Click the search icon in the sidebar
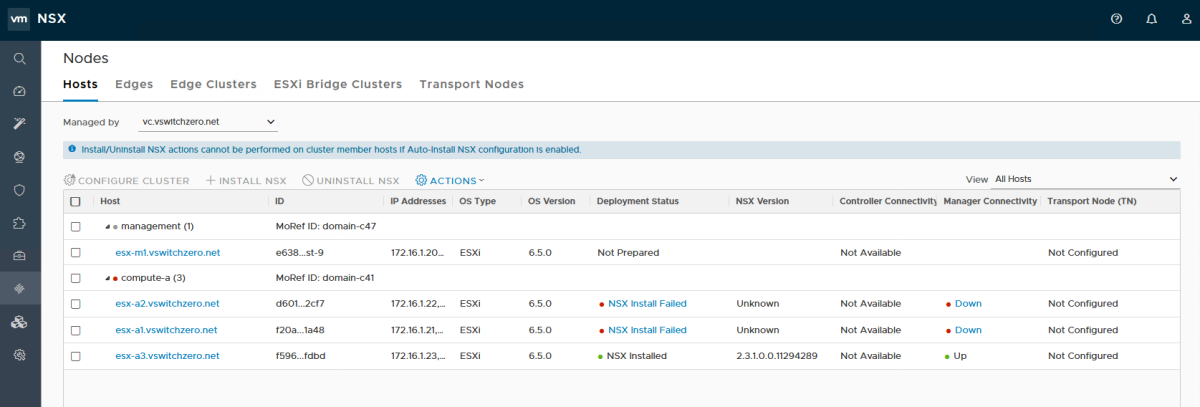1200x407 pixels. click(x=19, y=59)
